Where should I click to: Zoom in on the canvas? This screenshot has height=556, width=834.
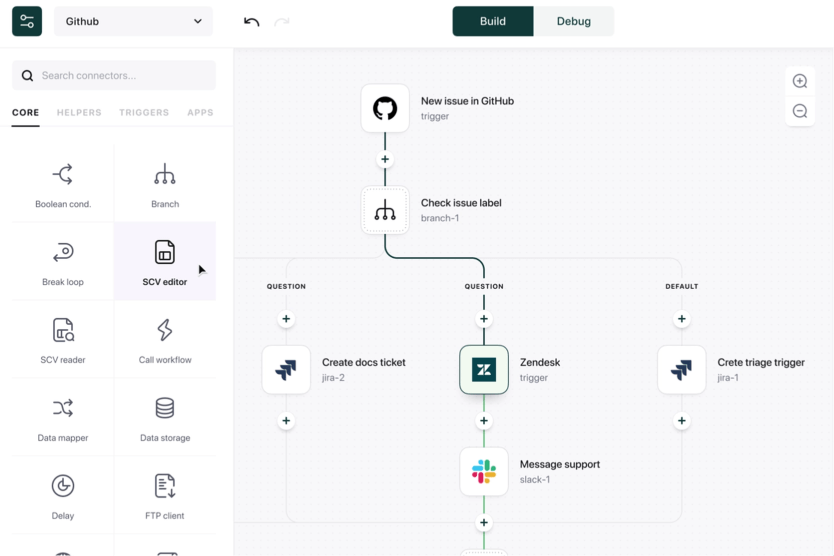point(800,81)
